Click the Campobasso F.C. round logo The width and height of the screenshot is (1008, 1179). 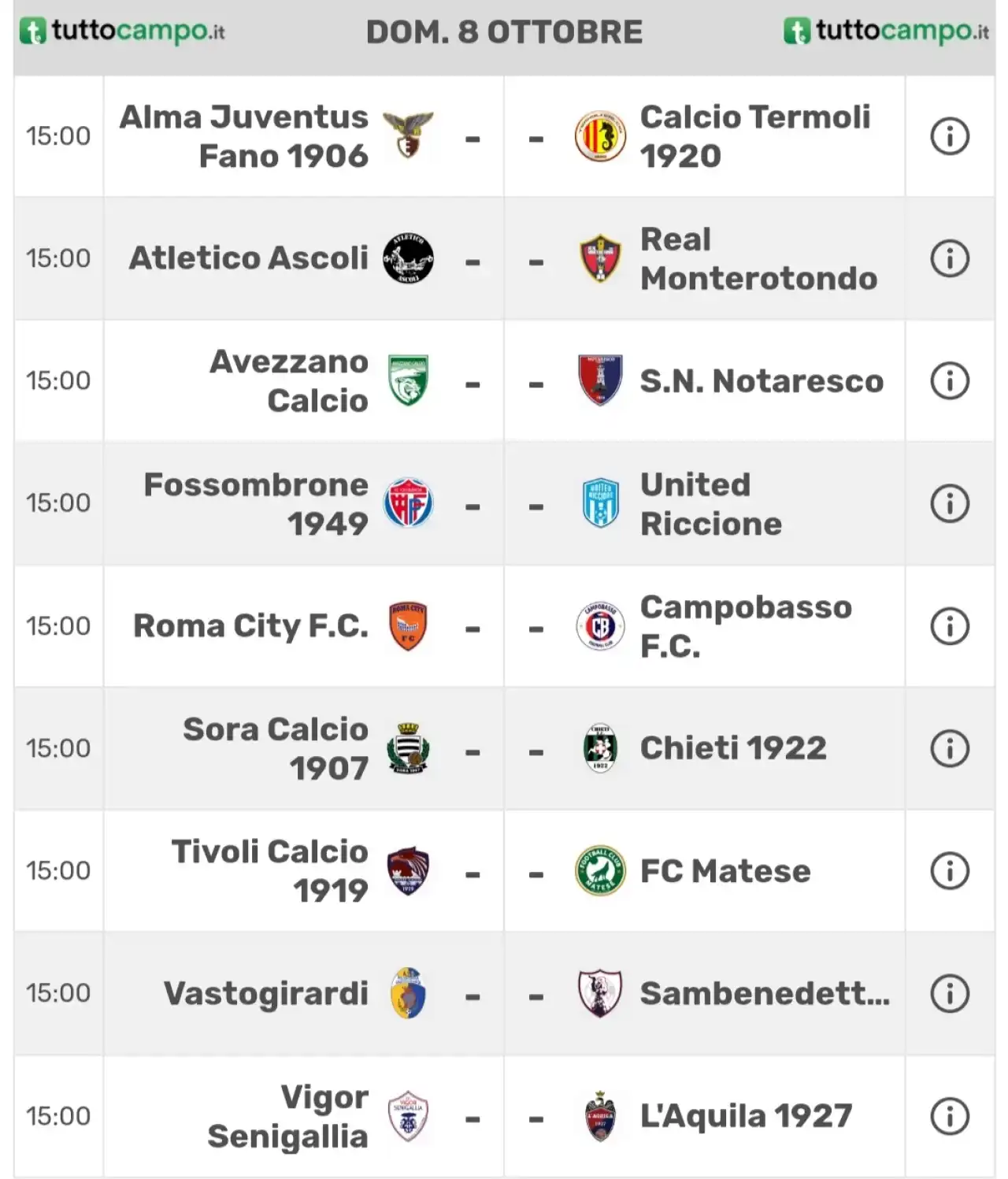pyautogui.click(x=600, y=626)
